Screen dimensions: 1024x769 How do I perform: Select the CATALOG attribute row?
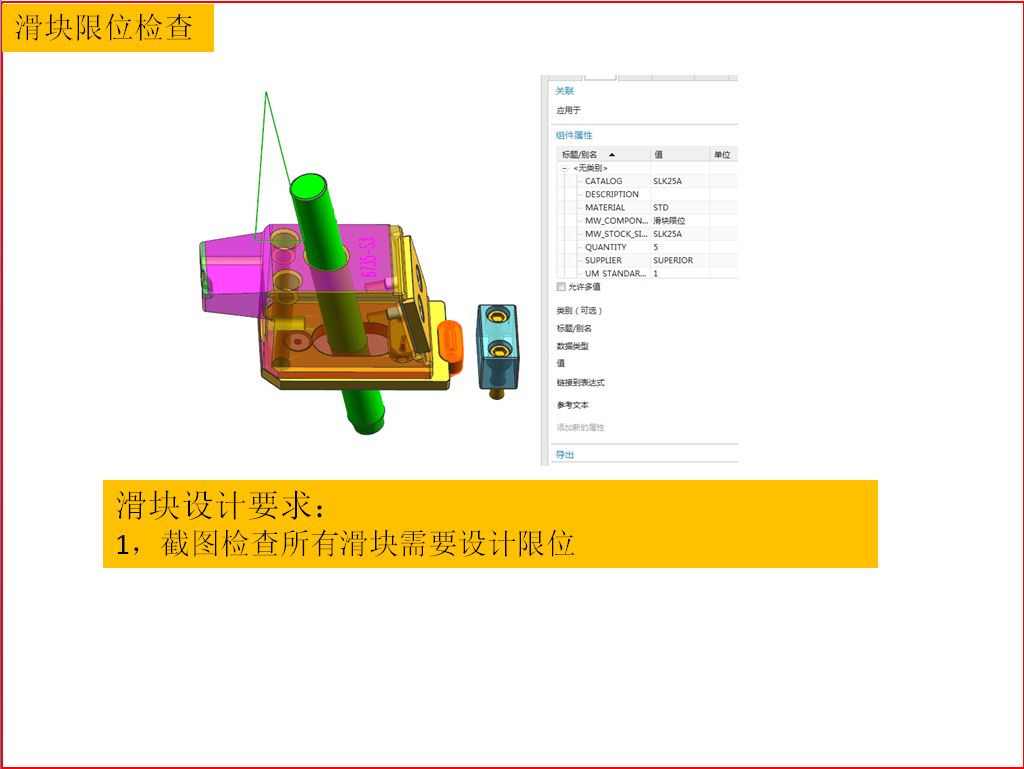pyautogui.click(x=647, y=181)
